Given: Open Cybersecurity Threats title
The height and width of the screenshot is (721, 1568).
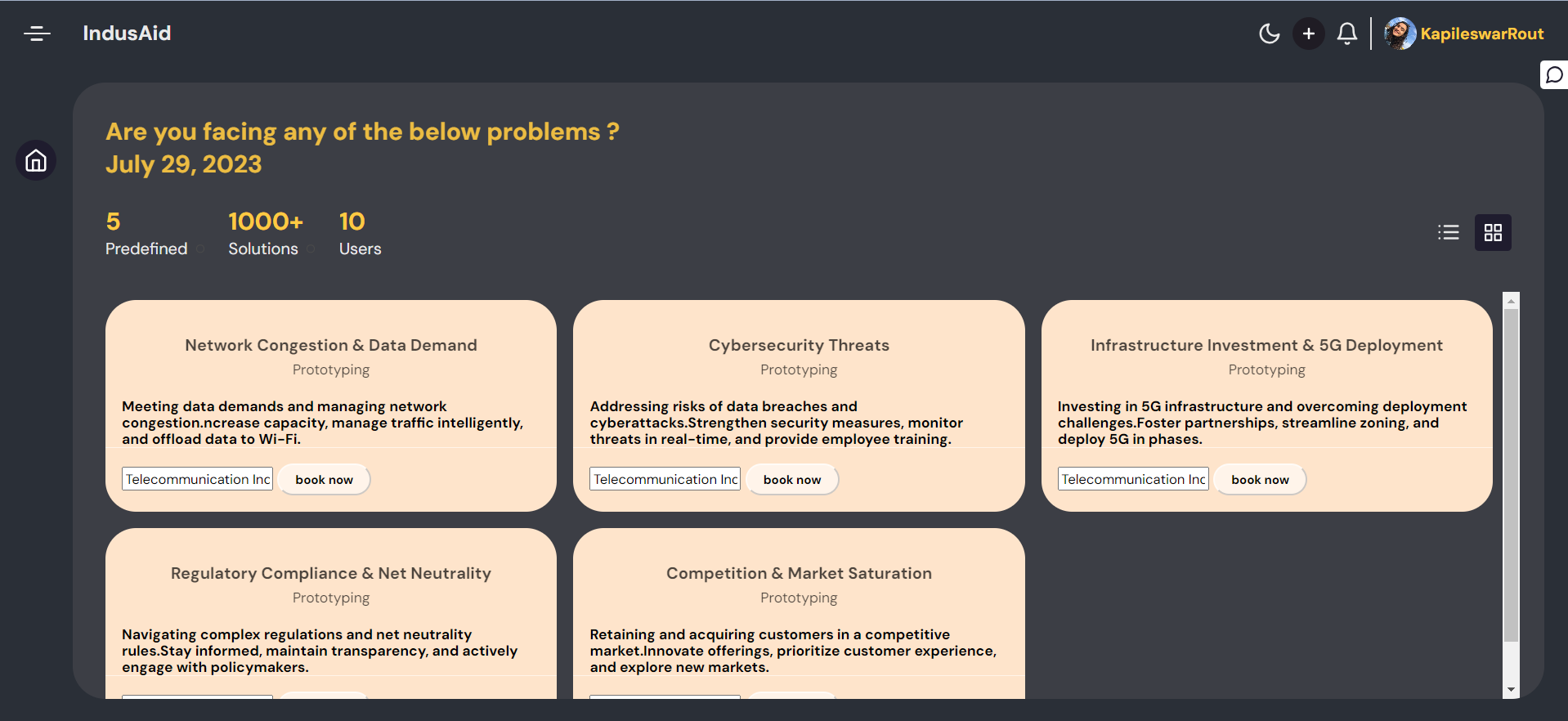Looking at the screenshot, I should tap(799, 345).
